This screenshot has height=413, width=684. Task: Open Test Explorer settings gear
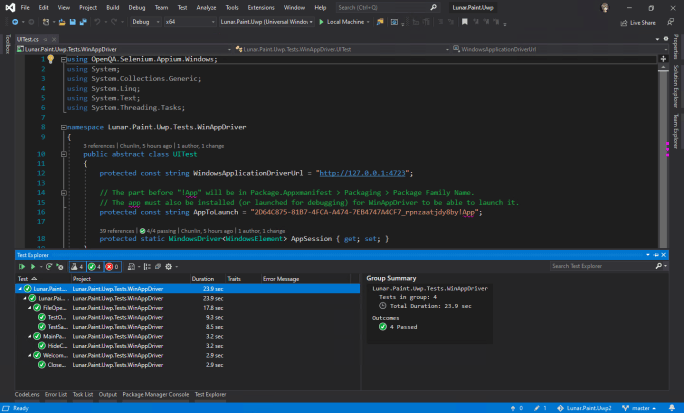[x=169, y=266]
